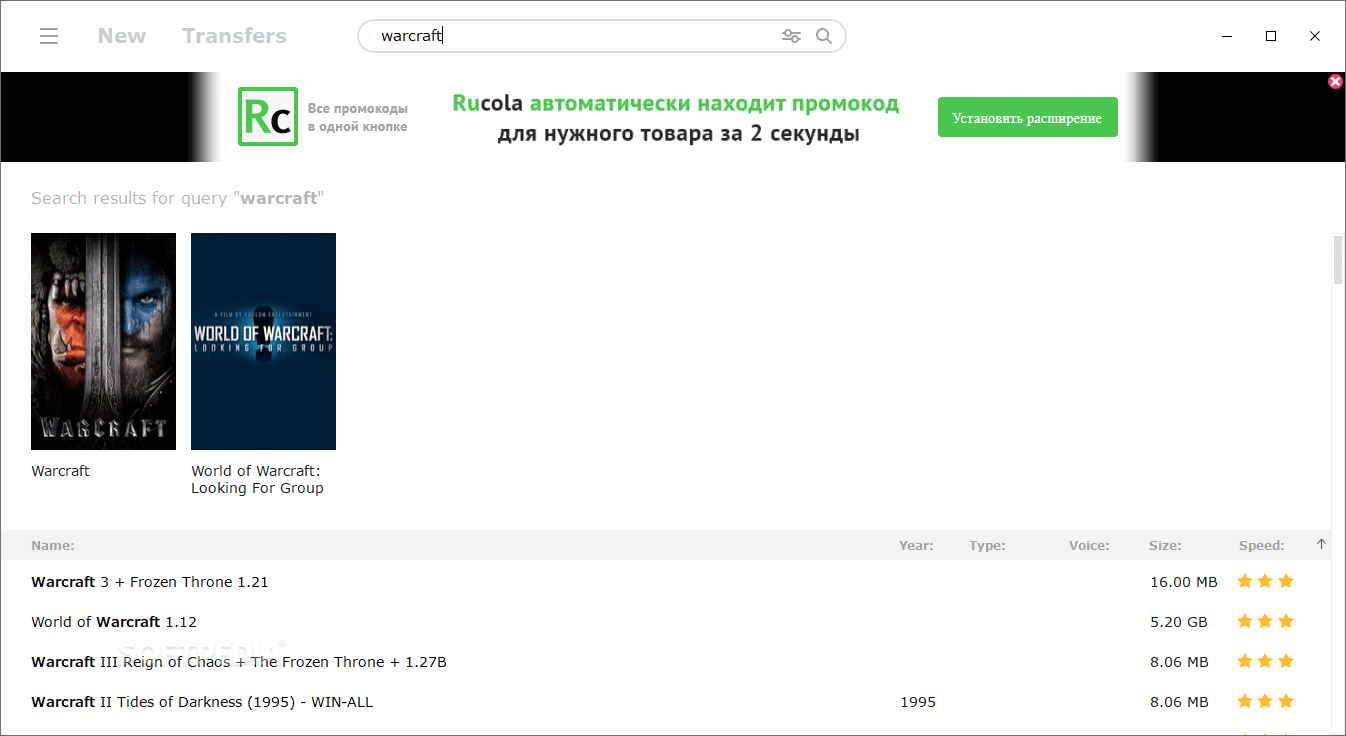Screen dimensions: 1346x736
Task: Click the Warcraft movie title
Action: pyautogui.click(x=60, y=471)
